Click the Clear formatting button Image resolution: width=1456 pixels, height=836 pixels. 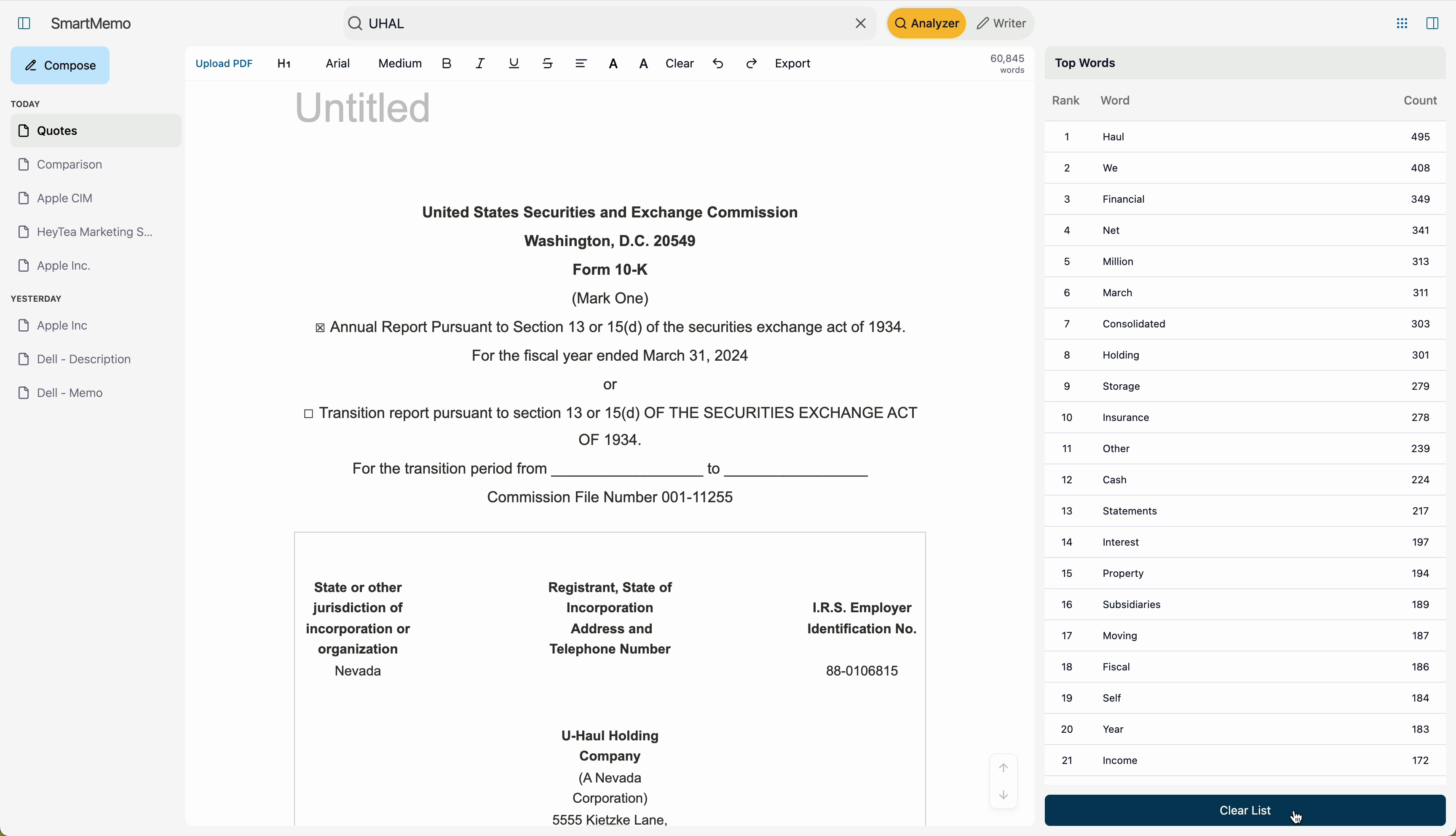(x=680, y=64)
